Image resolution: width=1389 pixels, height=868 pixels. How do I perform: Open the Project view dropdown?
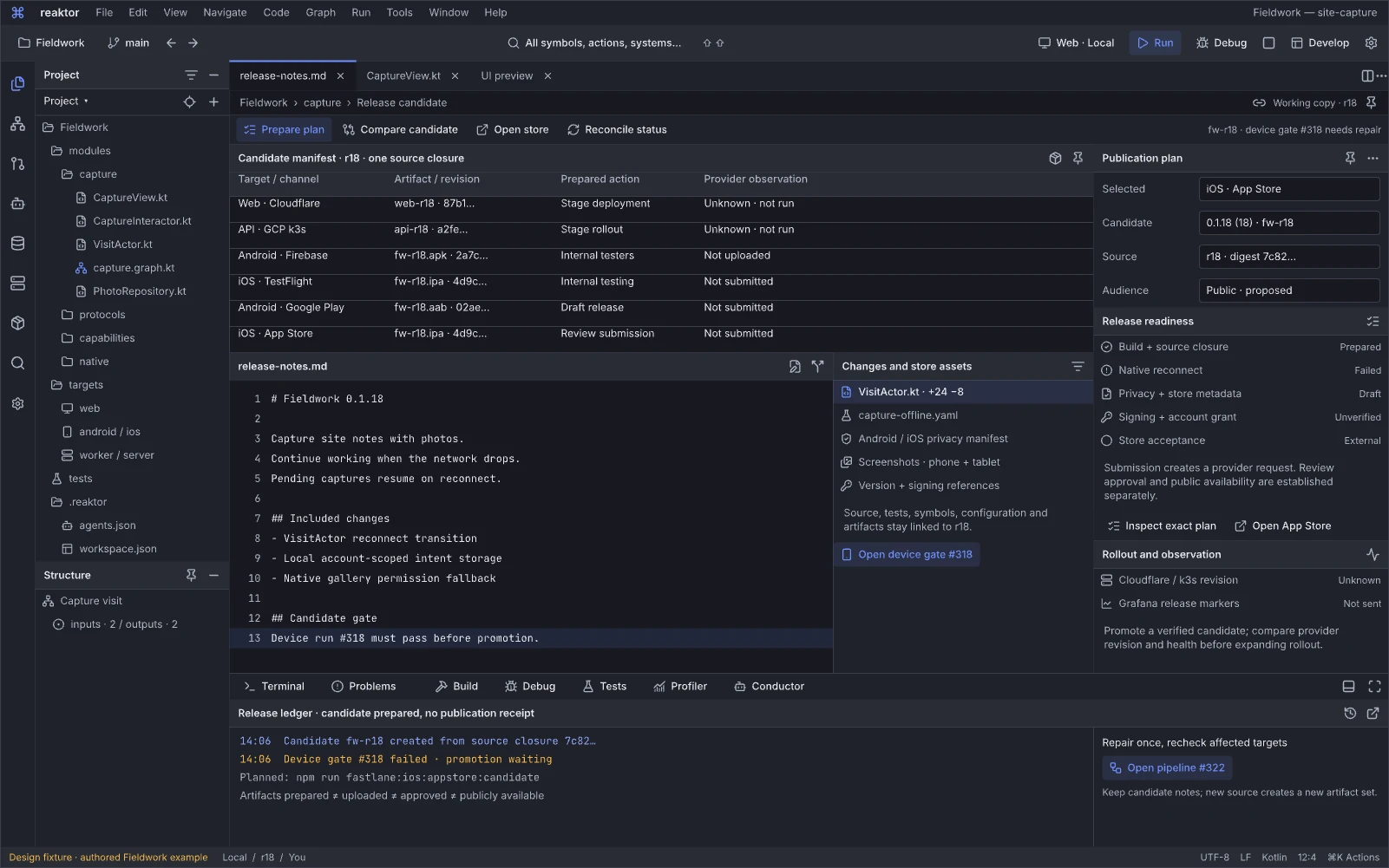[66, 101]
